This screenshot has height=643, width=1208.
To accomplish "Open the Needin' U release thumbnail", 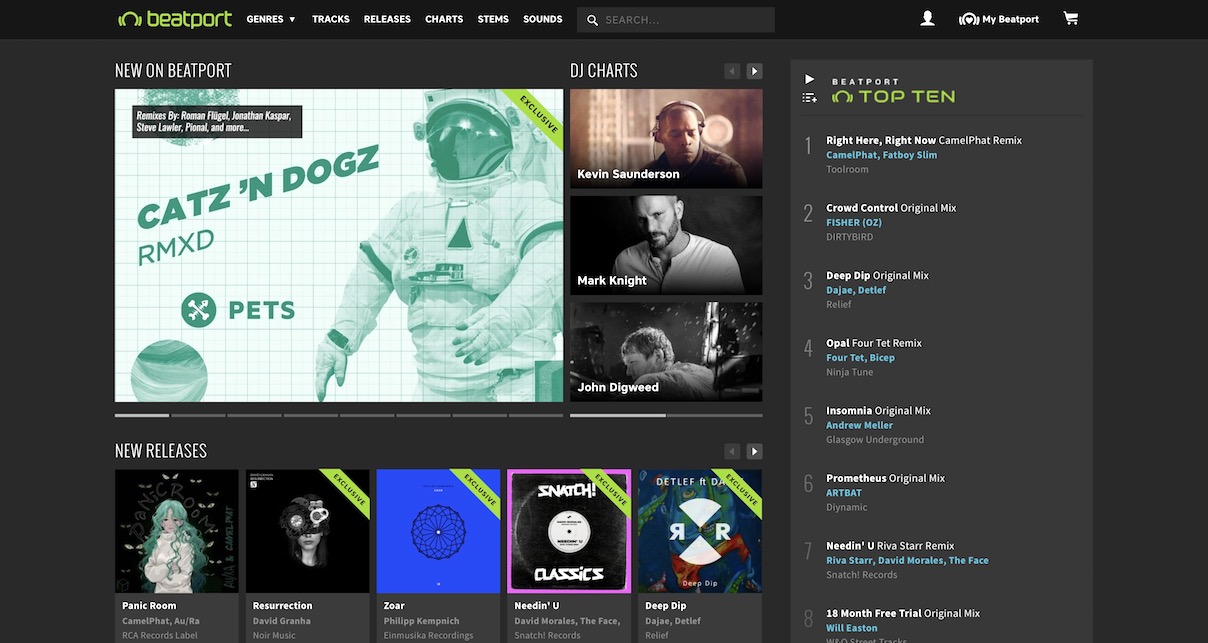I will (568, 529).
